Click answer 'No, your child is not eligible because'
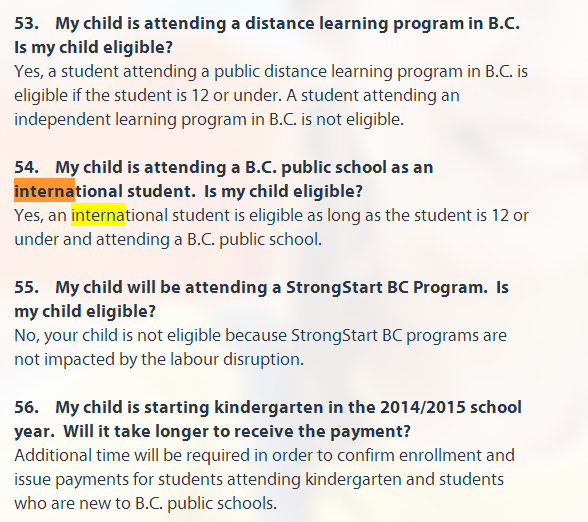This screenshot has height=522, width=588. 151,335
